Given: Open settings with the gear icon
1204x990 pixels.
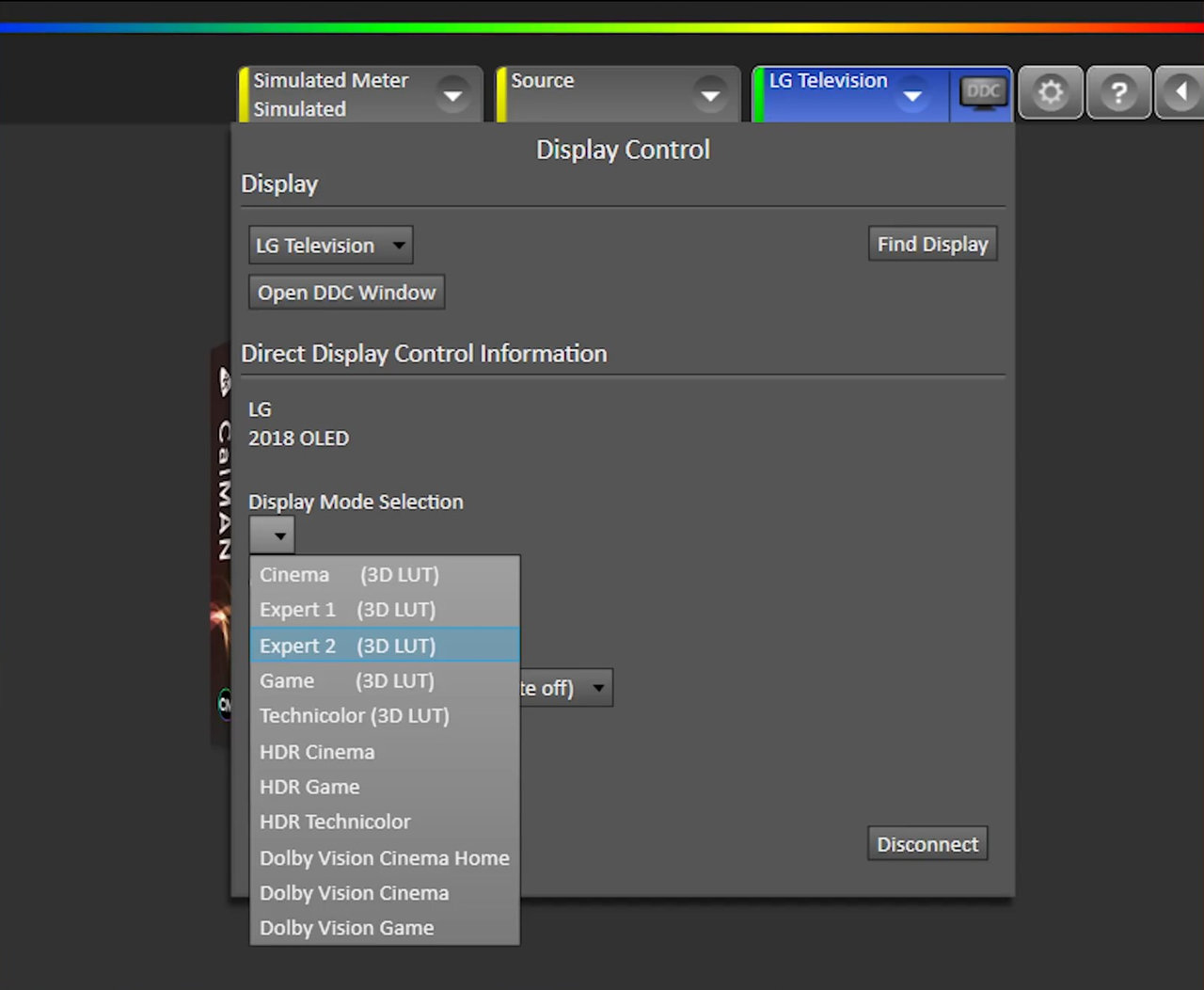Looking at the screenshot, I should tap(1051, 93).
